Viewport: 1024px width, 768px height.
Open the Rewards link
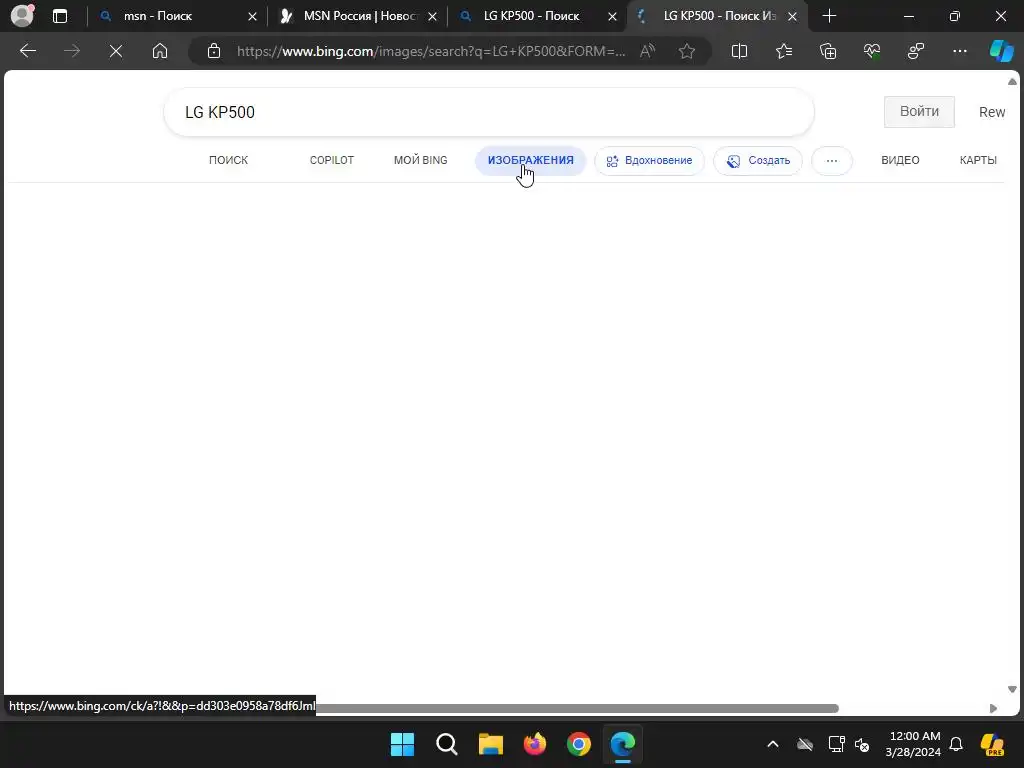click(x=992, y=112)
